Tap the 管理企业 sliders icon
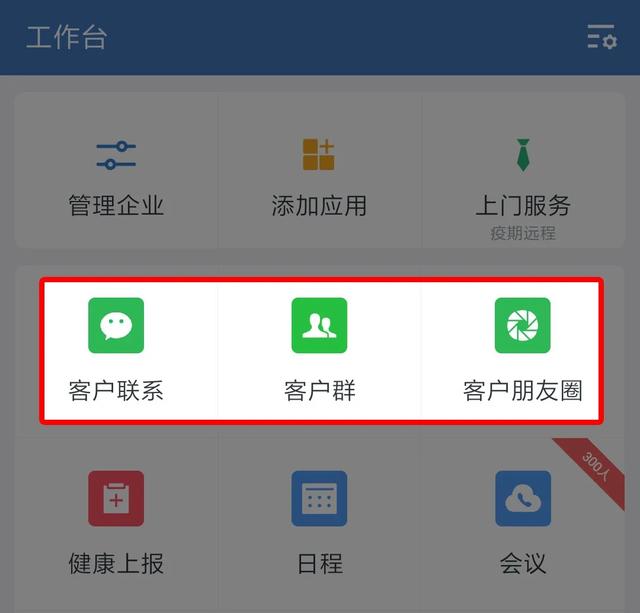 click(116, 155)
